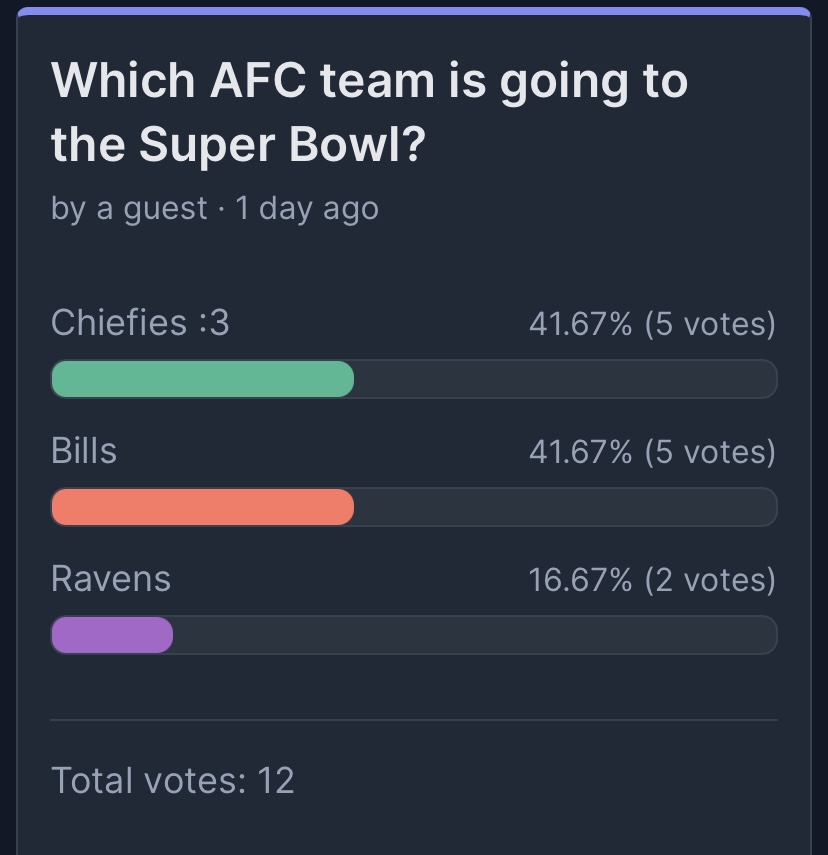
Task: Select the "Bills" option label
Action: click(x=84, y=451)
